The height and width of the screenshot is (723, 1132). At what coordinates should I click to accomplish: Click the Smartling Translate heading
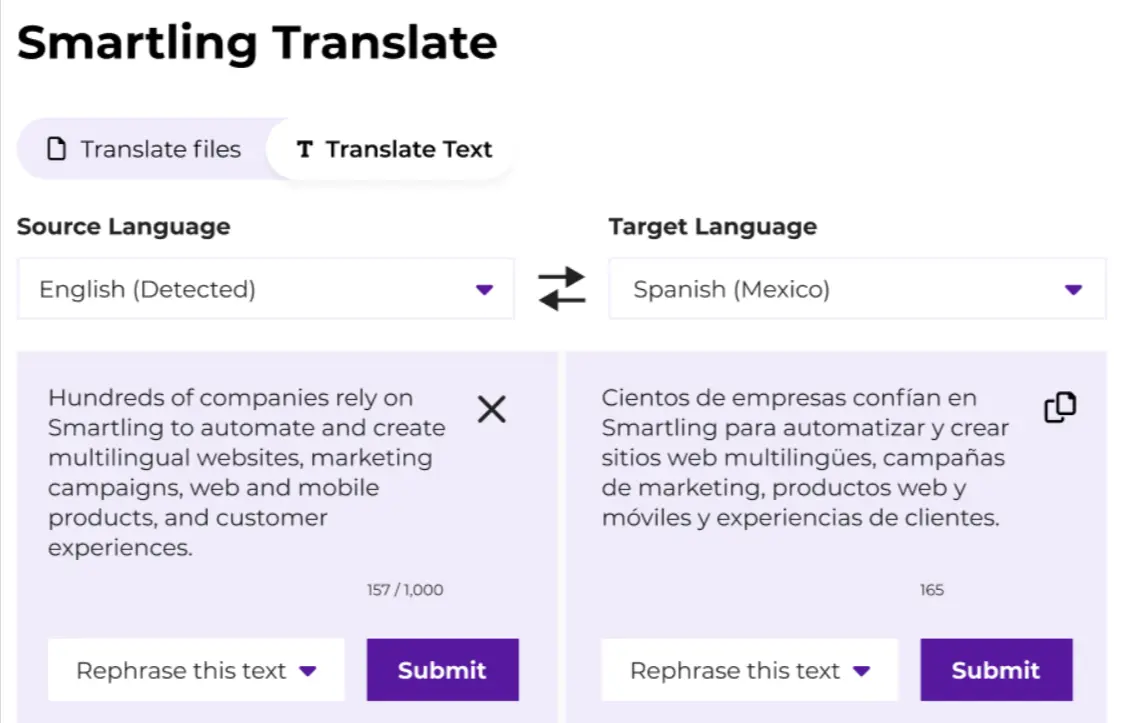pyautogui.click(x=256, y=42)
